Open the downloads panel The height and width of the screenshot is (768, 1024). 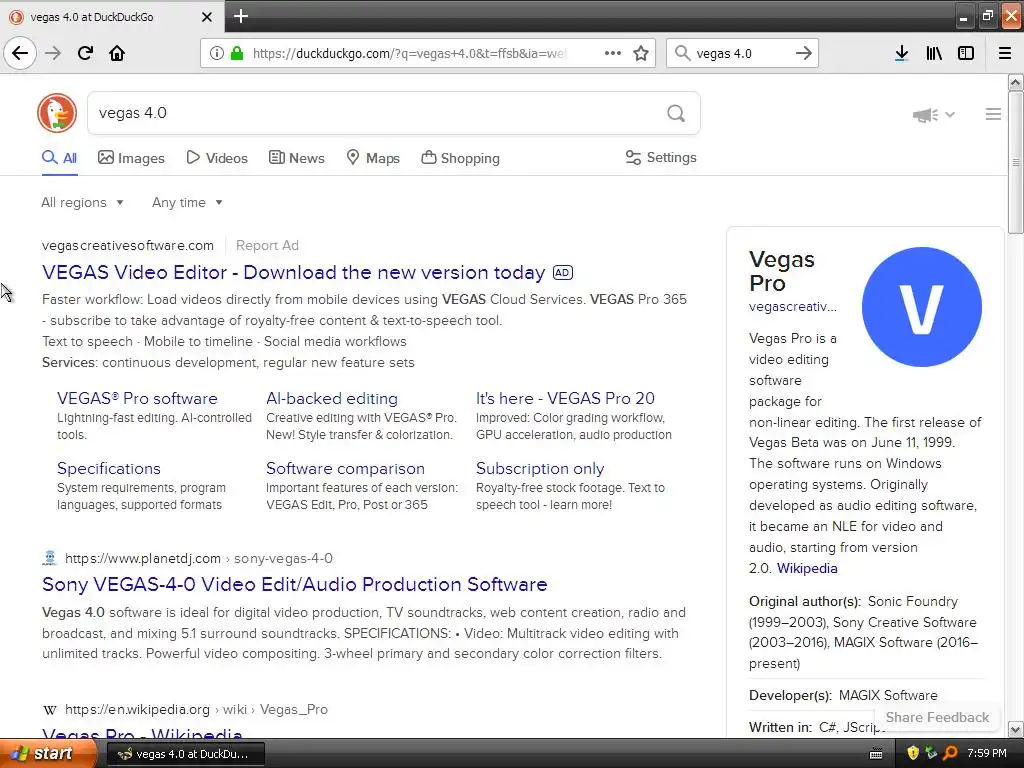(901, 53)
